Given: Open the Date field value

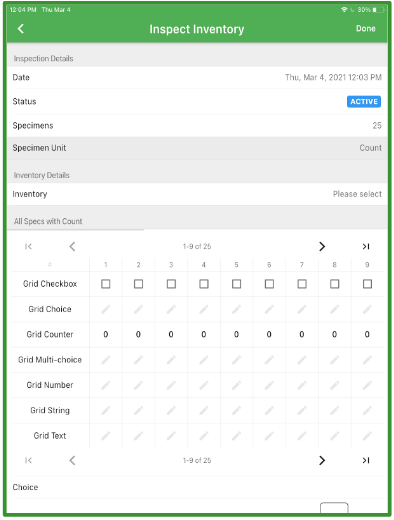Looking at the screenshot, I should click(333, 77).
